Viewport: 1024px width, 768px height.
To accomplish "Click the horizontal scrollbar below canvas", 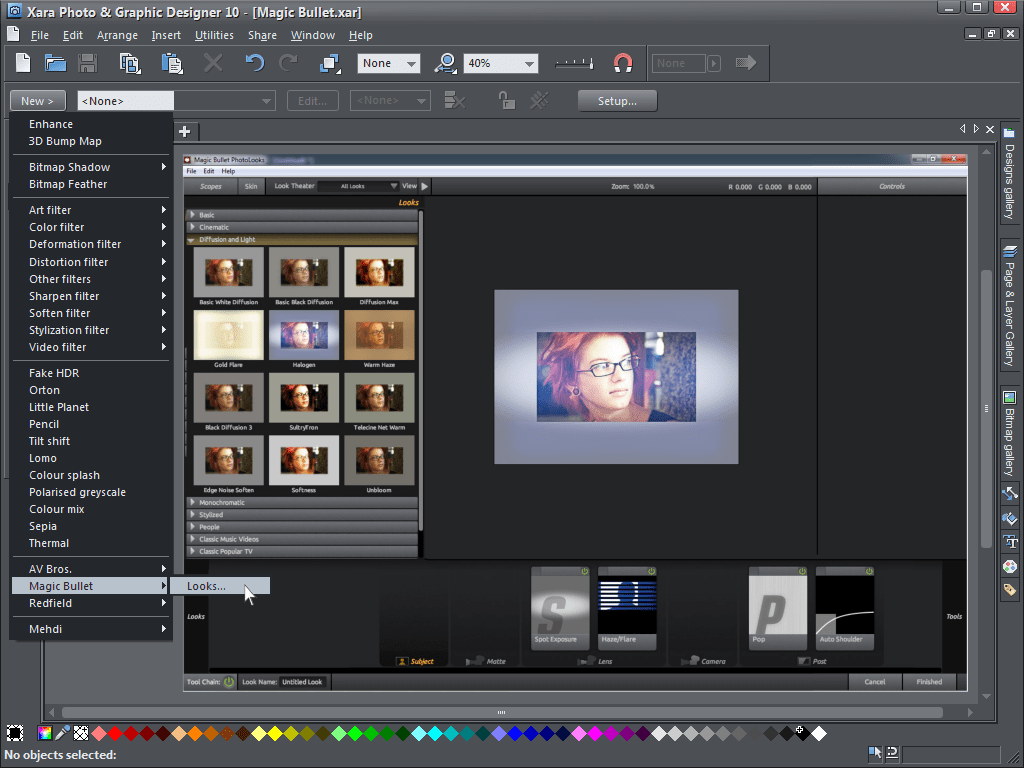I will (502, 712).
